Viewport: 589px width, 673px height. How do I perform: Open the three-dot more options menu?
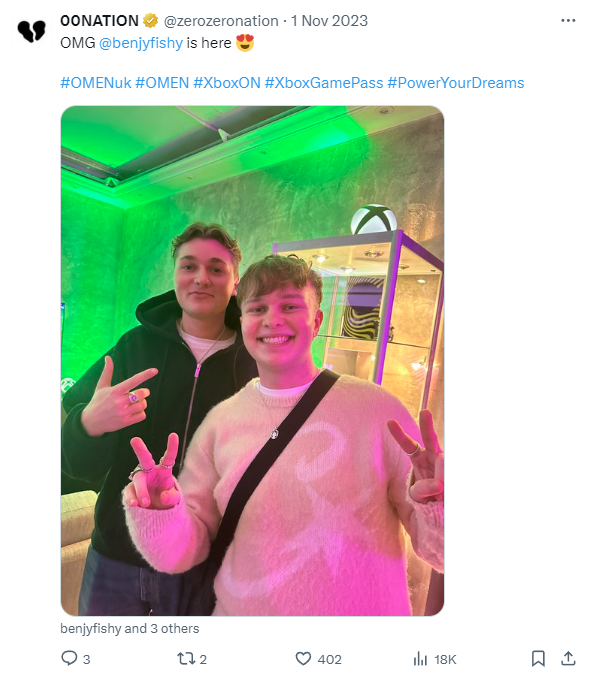tap(568, 21)
